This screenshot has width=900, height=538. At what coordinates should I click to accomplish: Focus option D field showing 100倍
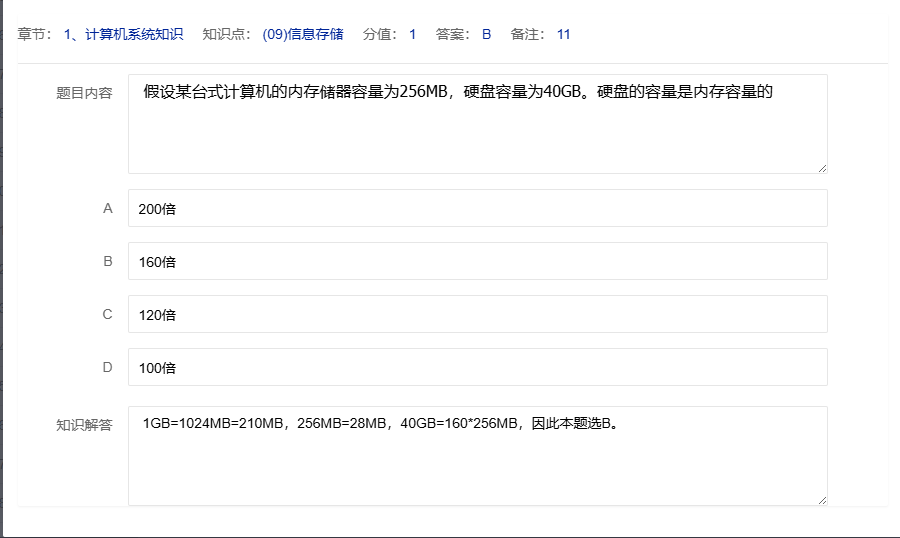(477, 367)
